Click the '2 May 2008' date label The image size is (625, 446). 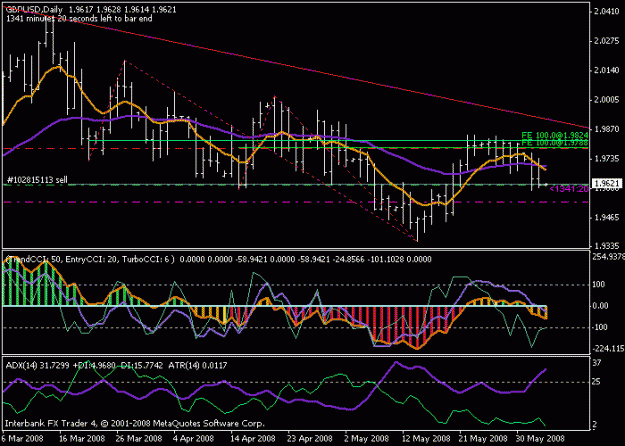tap(367, 439)
